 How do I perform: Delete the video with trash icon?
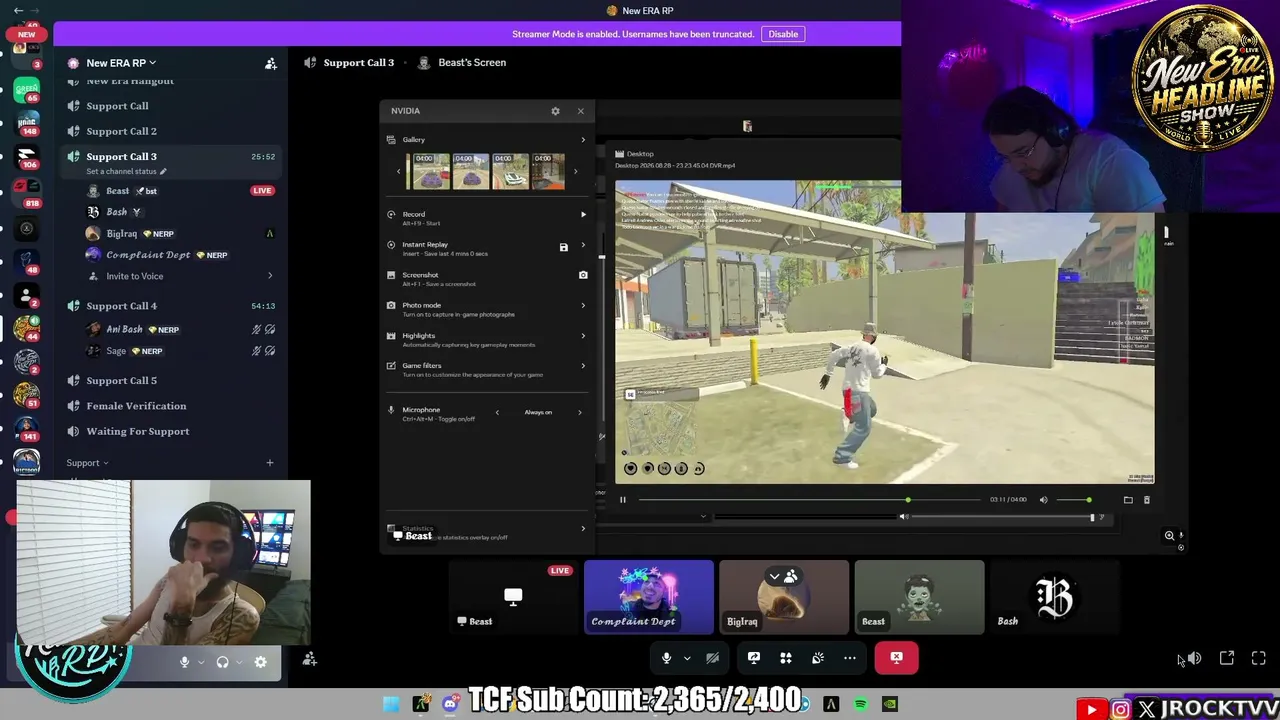click(x=1147, y=500)
